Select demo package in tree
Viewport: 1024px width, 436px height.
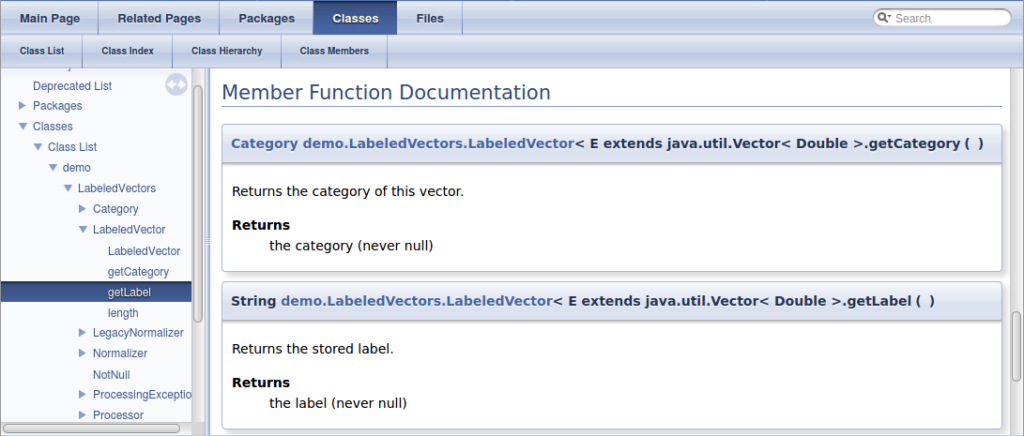point(76,168)
